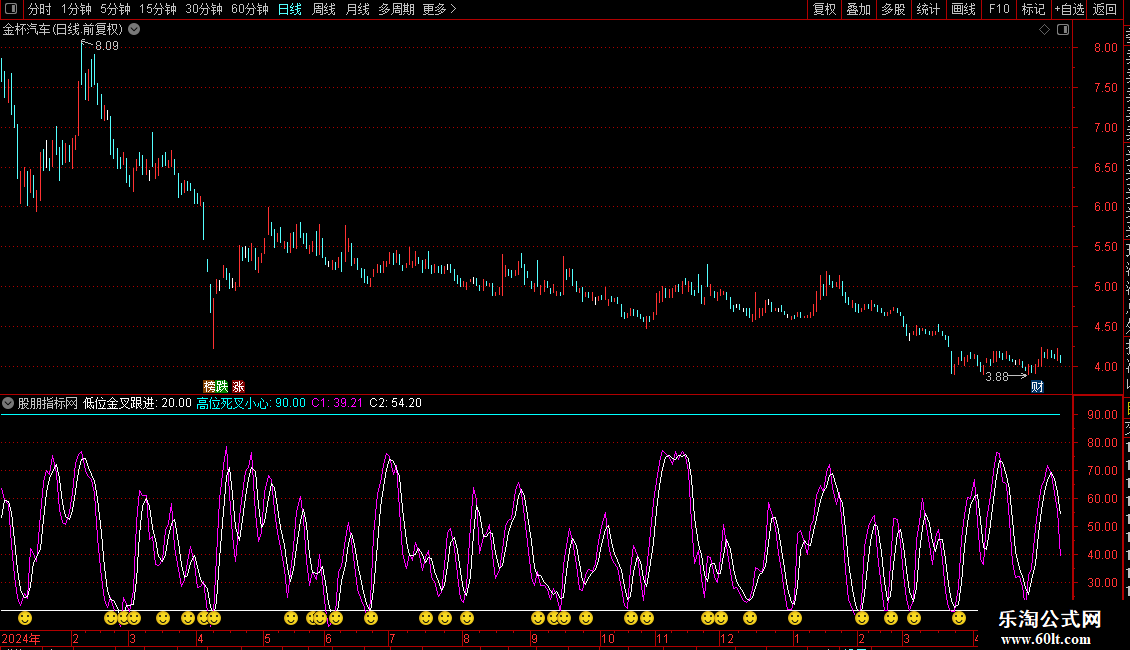
Task: Click the 30.00 indicator axis label
Action: point(1103,583)
